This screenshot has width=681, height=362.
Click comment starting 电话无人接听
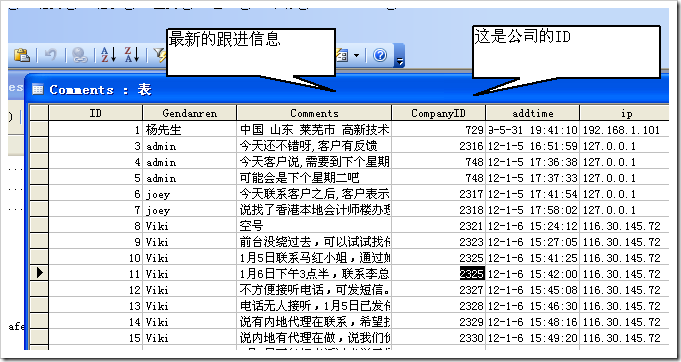pyautogui.click(x=314, y=306)
